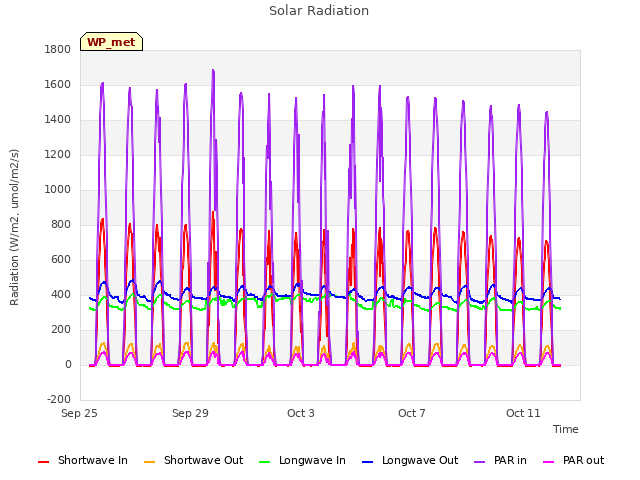640x480 pixels.
Task: Click the -200 y-axis tick label
Action: click(59, 399)
